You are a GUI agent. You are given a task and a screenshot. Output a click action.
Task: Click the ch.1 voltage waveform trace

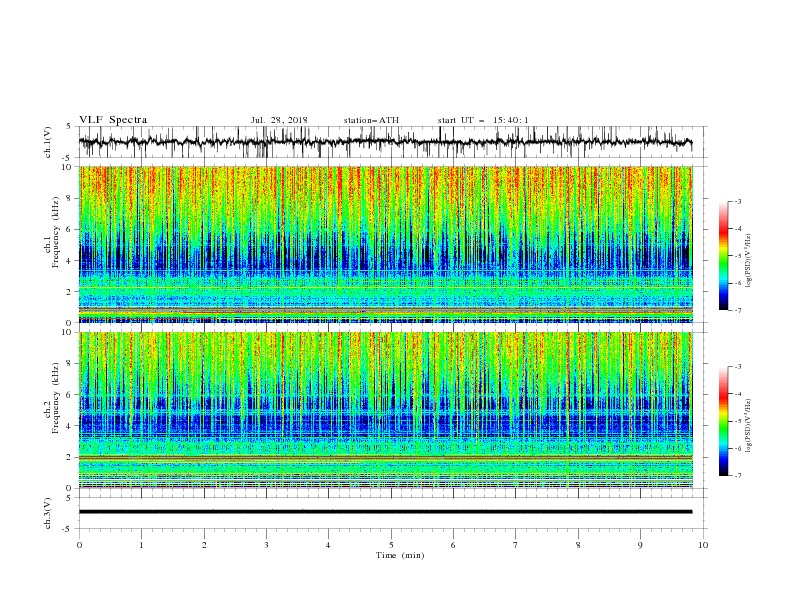coord(385,142)
